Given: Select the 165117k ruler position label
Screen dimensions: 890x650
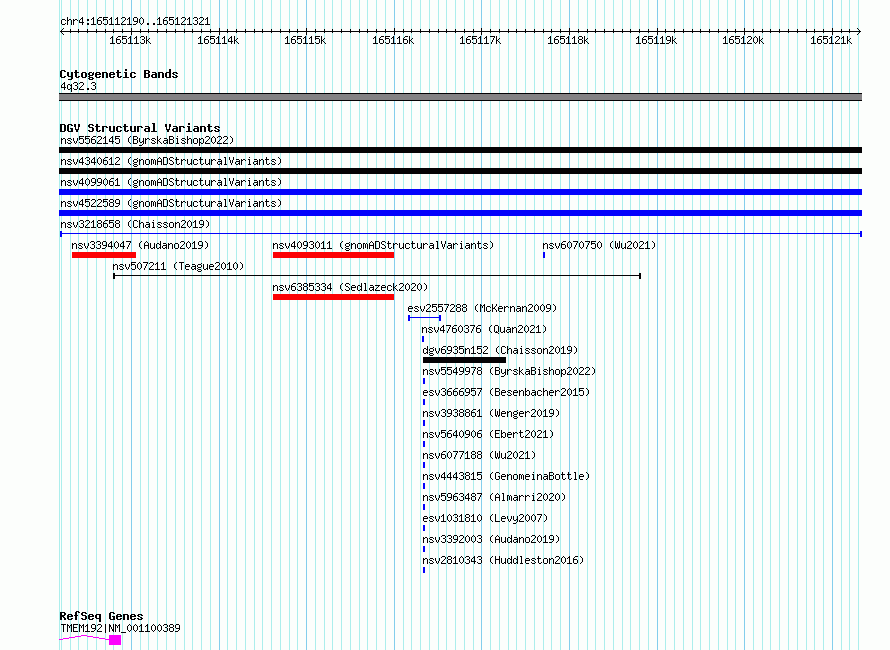Looking at the screenshot, I should pos(480,40).
